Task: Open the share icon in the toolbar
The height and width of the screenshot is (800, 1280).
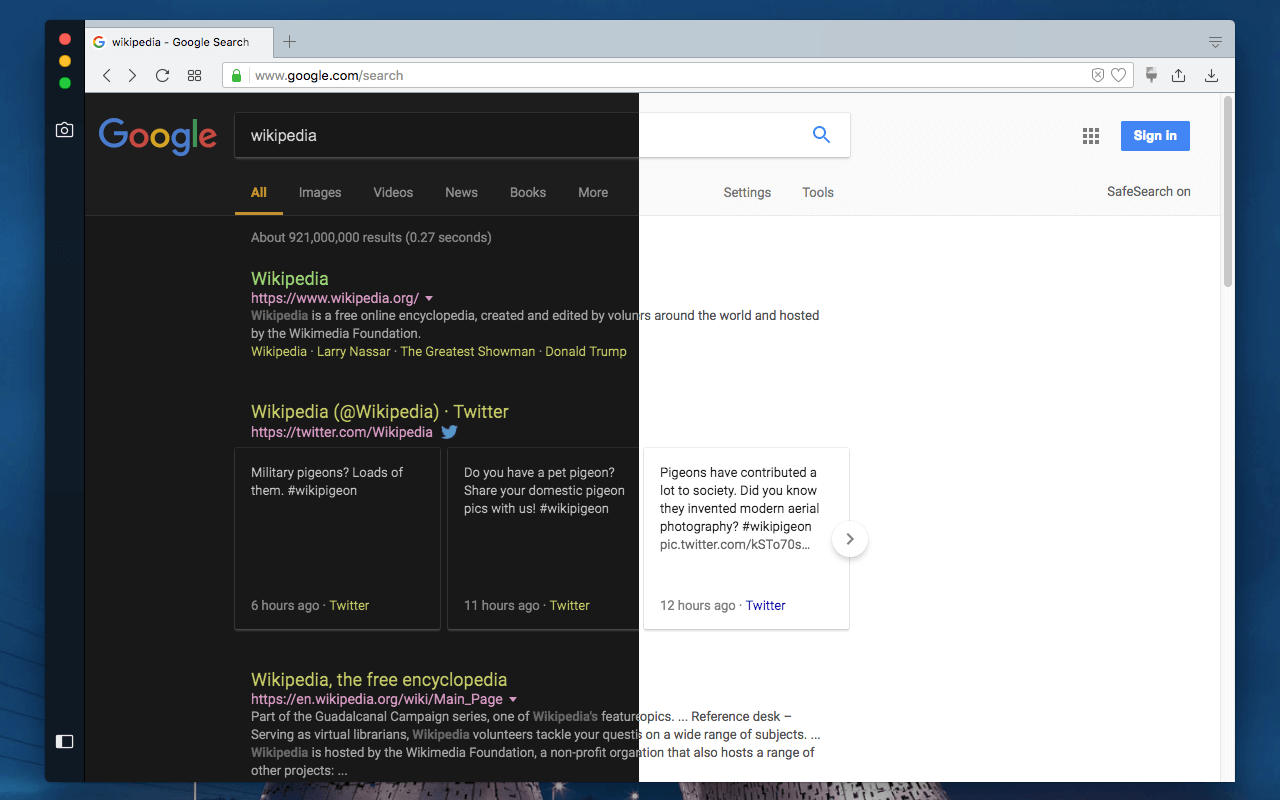Action: (x=1179, y=75)
